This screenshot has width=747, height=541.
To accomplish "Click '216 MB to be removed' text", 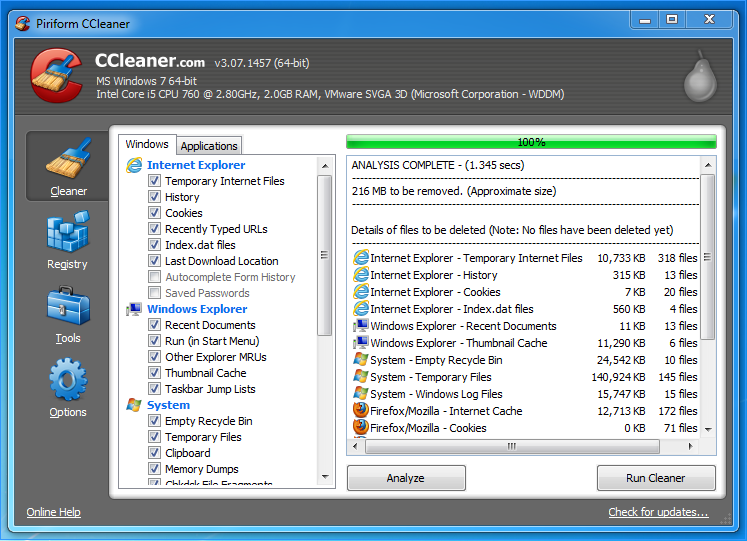I will (x=454, y=191).
